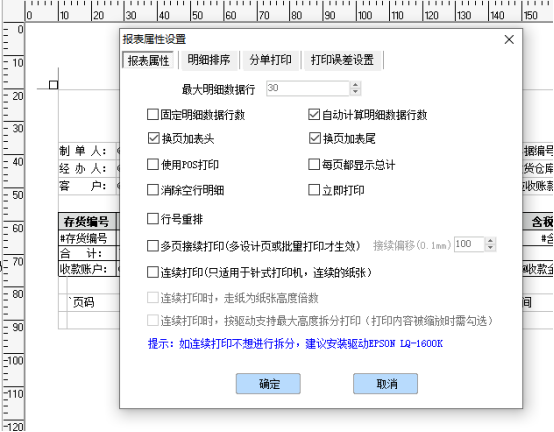This screenshot has height=432, width=554.
Task: Select the 打印误差设置 tab
Action: click(x=342, y=60)
